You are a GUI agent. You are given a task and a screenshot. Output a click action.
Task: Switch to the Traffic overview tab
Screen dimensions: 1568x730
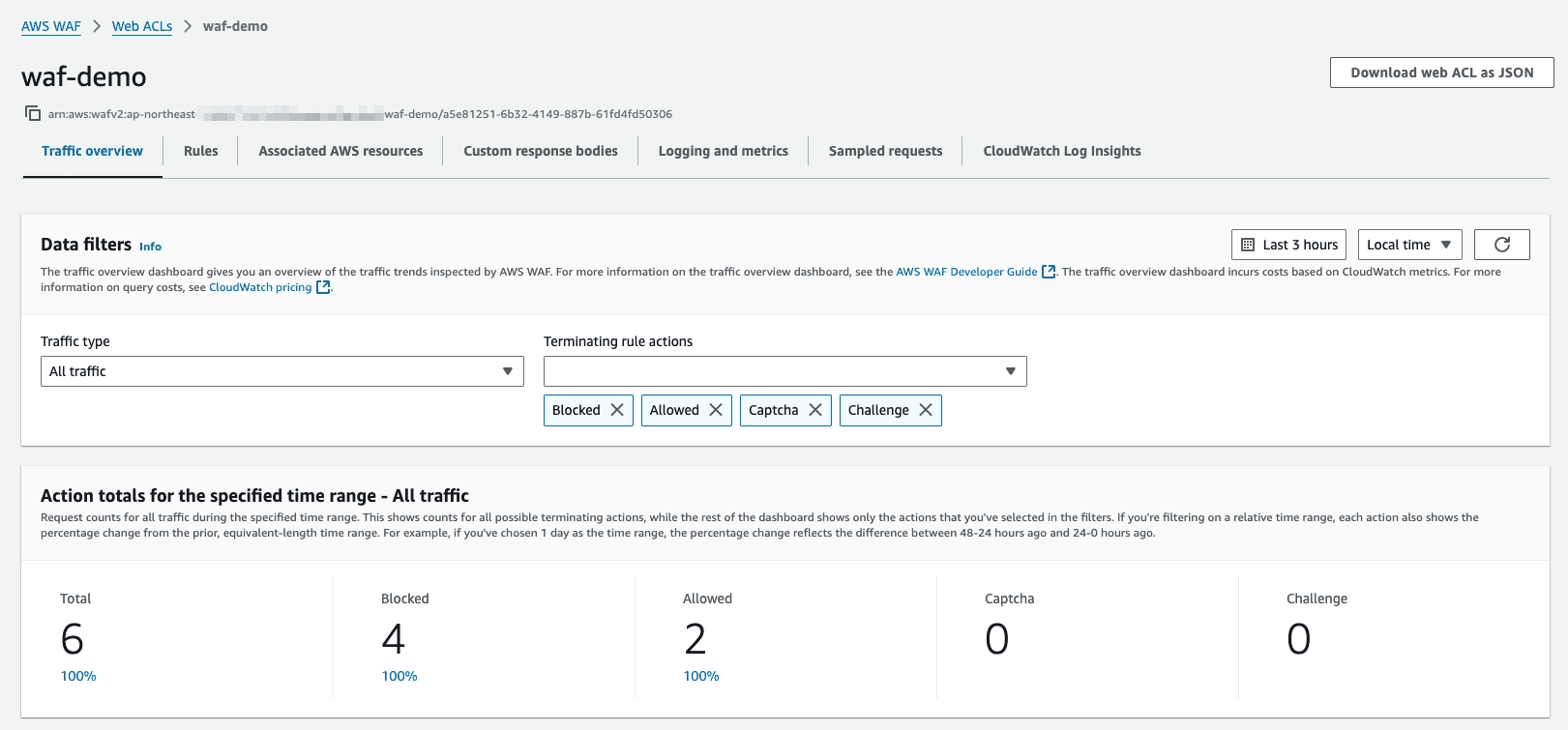click(92, 151)
